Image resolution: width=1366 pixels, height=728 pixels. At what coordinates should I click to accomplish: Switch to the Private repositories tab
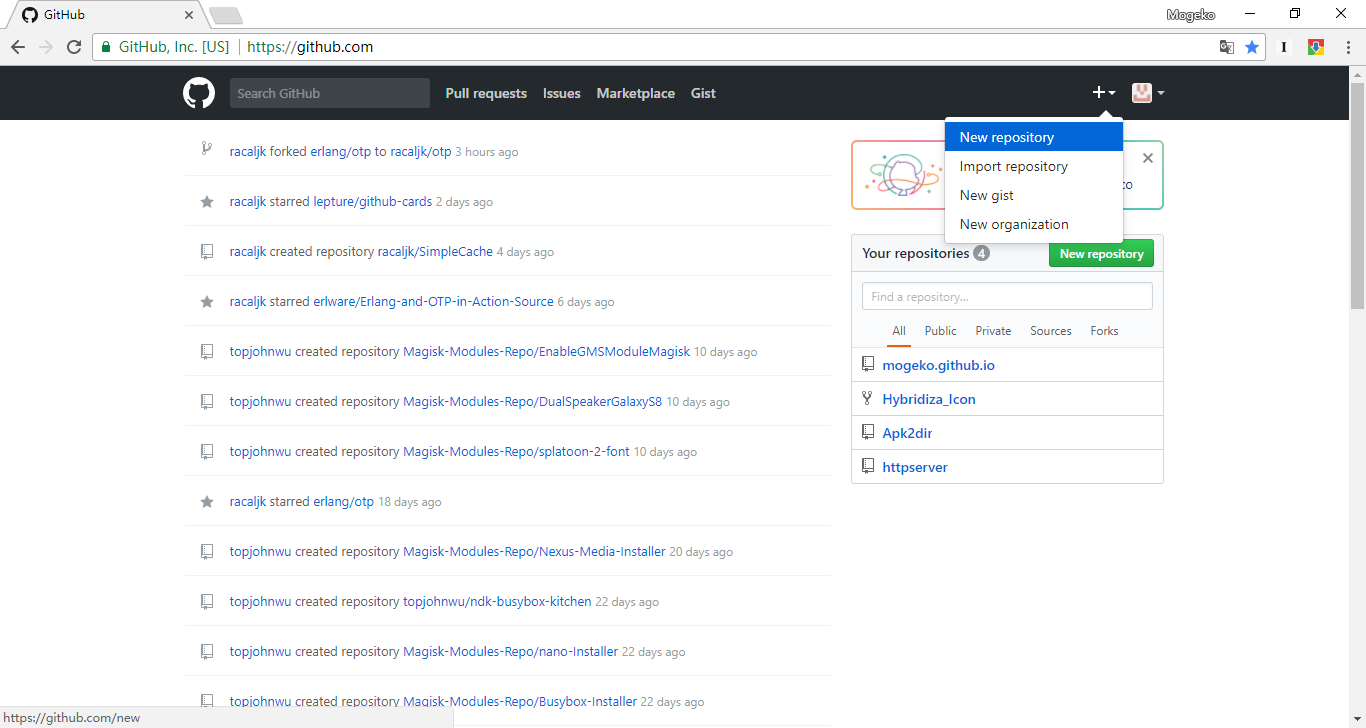[993, 331]
